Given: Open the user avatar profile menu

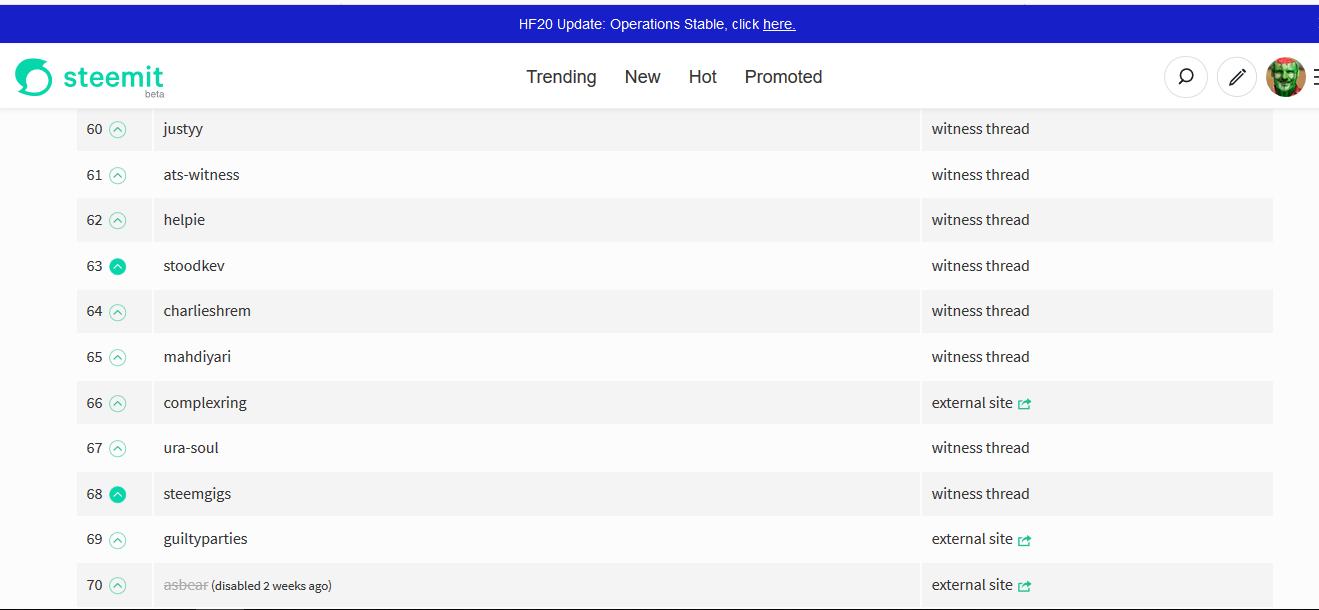Looking at the screenshot, I should (1286, 77).
